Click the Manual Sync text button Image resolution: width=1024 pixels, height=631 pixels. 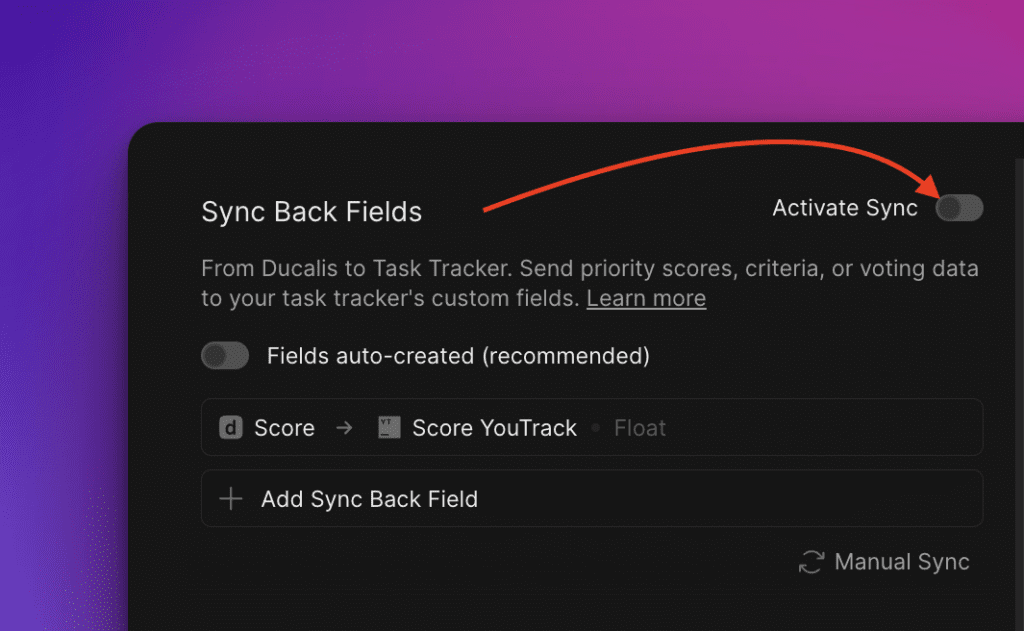pos(901,562)
